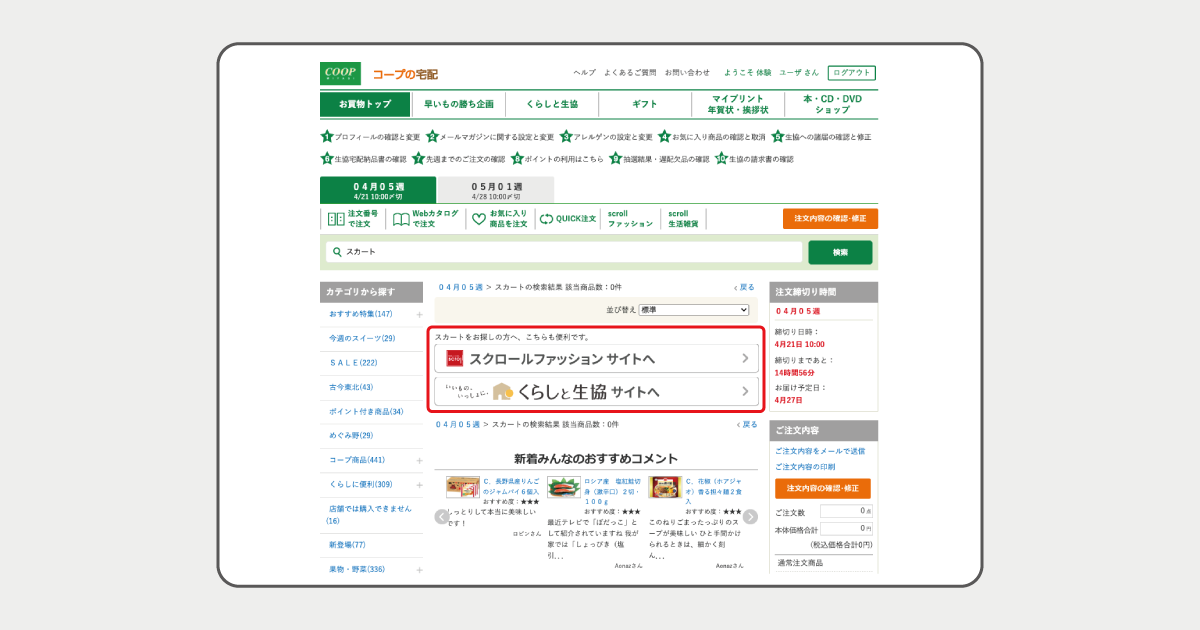Open star 1 プロフィールの確認と変更
This screenshot has height=630, width=1200.
[x=370, y=137]
